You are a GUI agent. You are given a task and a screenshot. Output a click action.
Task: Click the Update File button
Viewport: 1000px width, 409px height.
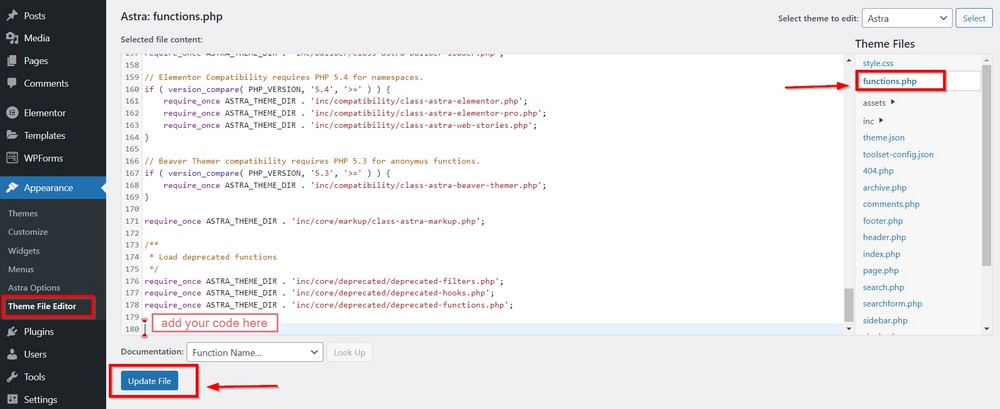pyautogui.click(x=149, y=382)
